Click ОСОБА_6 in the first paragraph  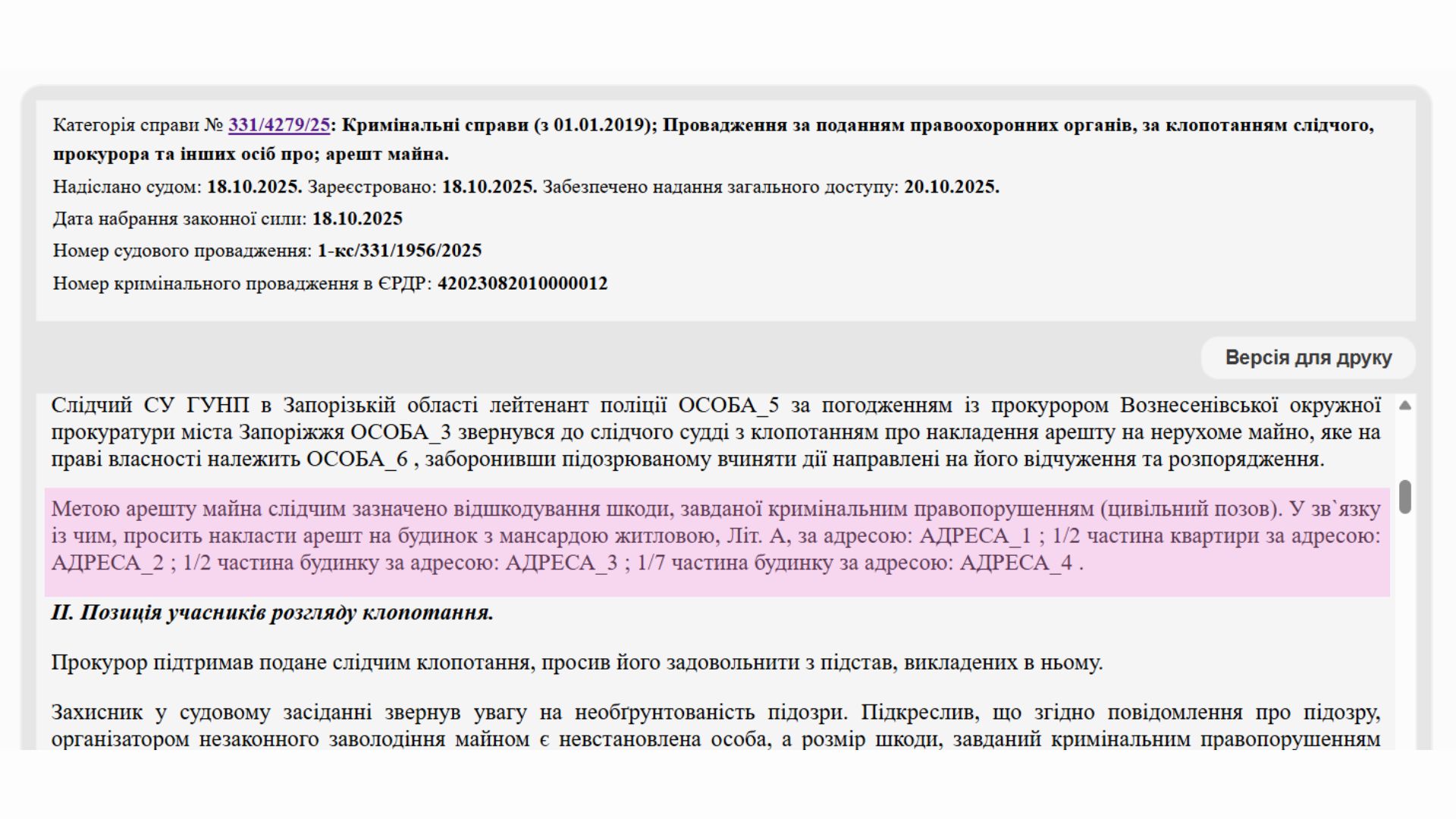pos(356,460)
